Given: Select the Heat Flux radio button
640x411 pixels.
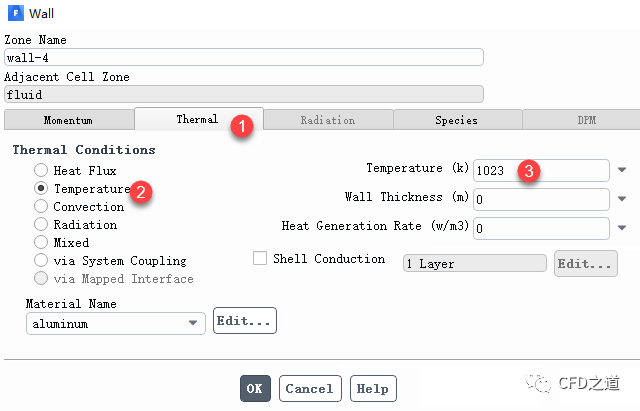Looking at the screenshot, I should pos(41,171).
